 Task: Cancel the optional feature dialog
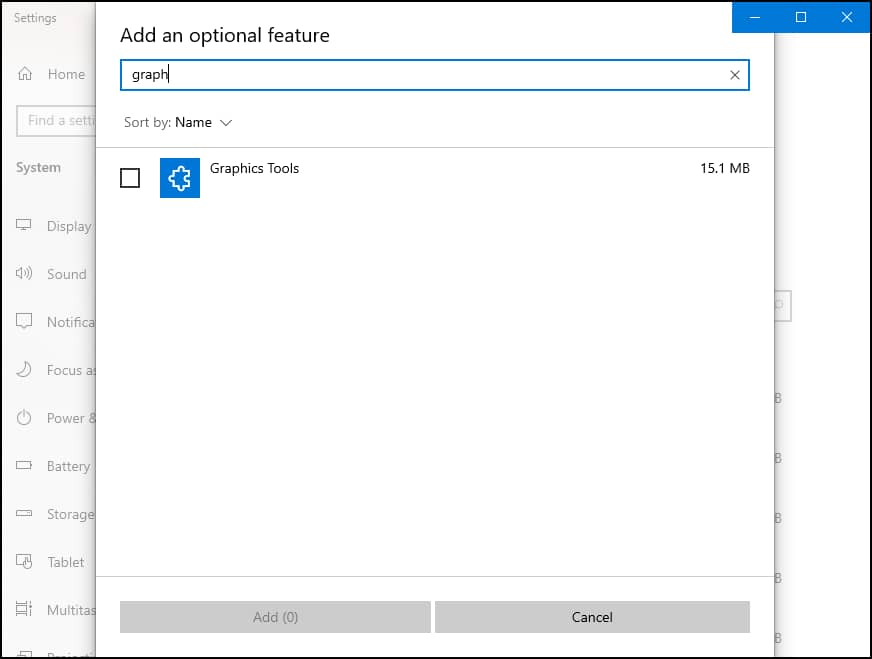point(592,617)
